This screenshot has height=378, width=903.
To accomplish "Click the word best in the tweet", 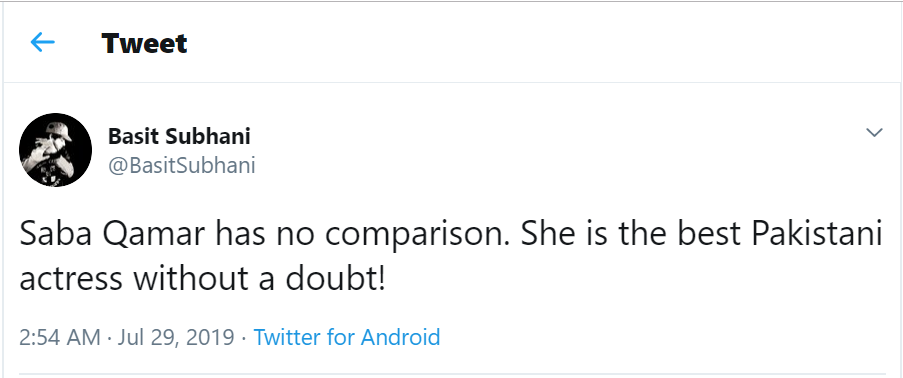I will (710, 235).
